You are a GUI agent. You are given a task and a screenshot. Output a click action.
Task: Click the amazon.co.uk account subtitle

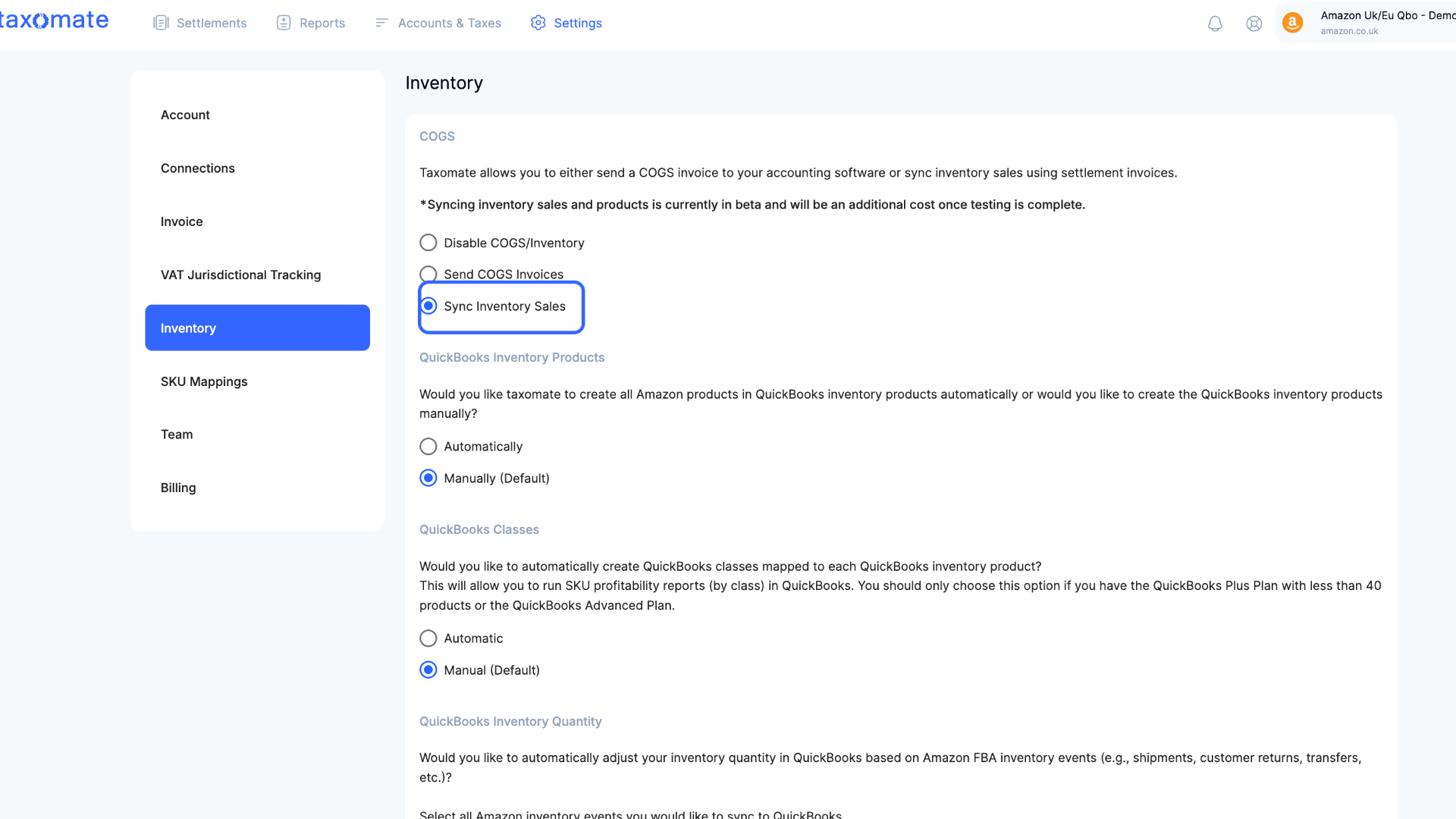click(x=1349, y=31)
